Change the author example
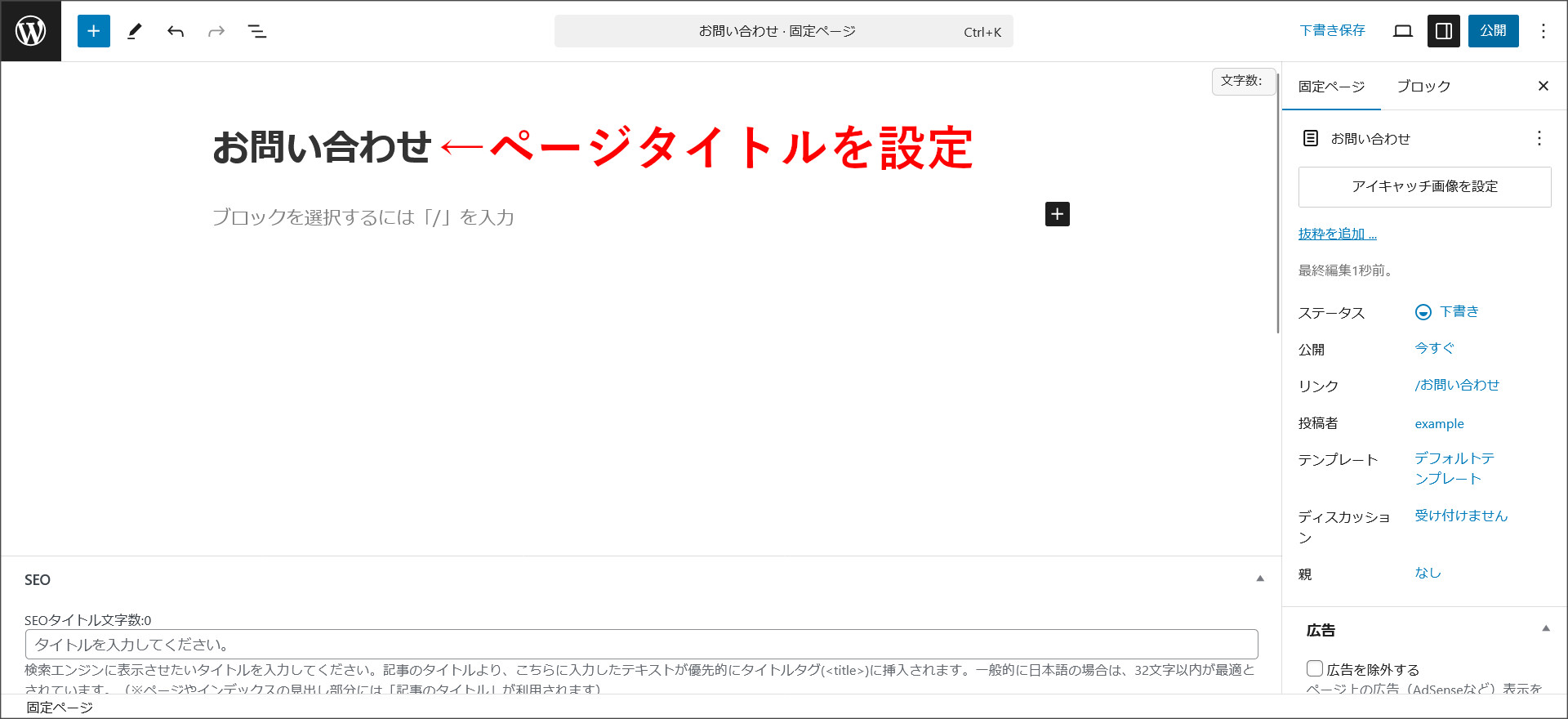 click(x=1440, y=423)
